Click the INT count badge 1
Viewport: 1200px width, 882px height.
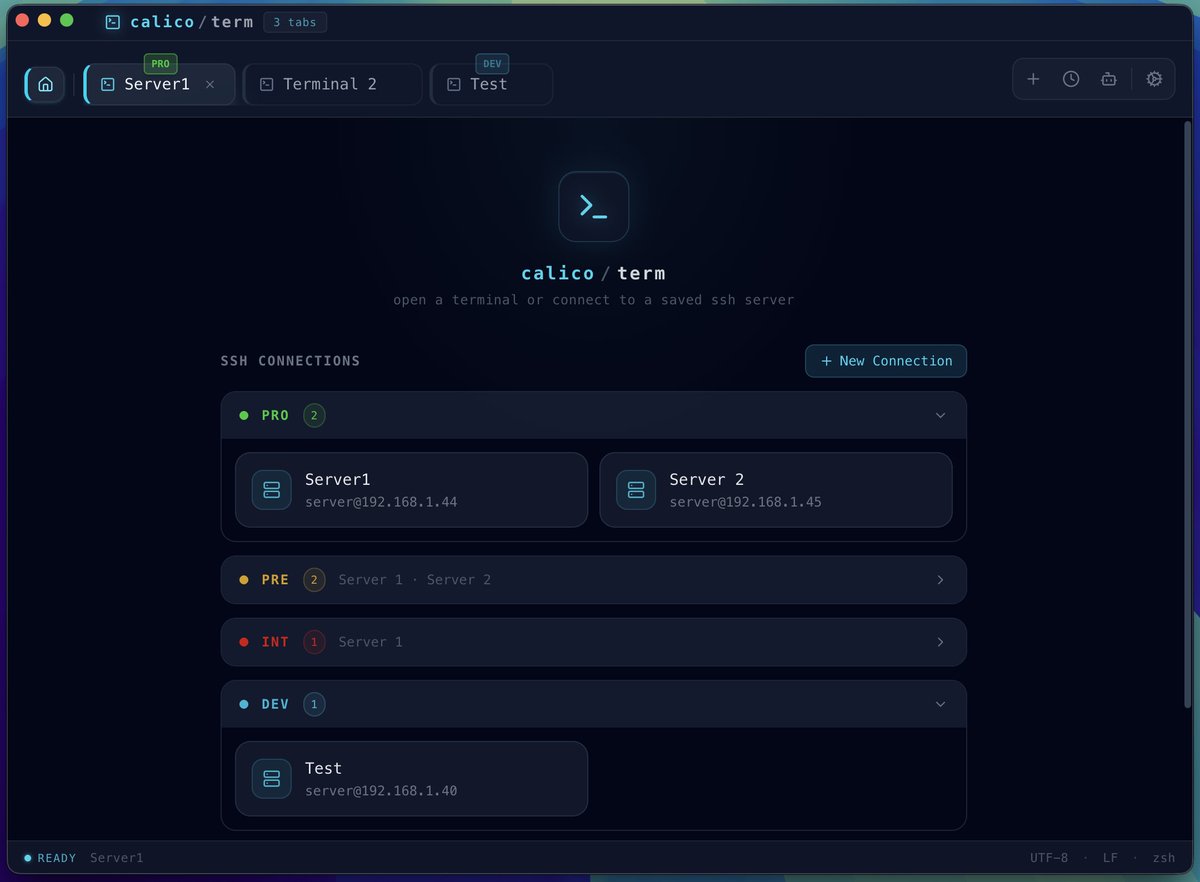(x=314, y=642)
